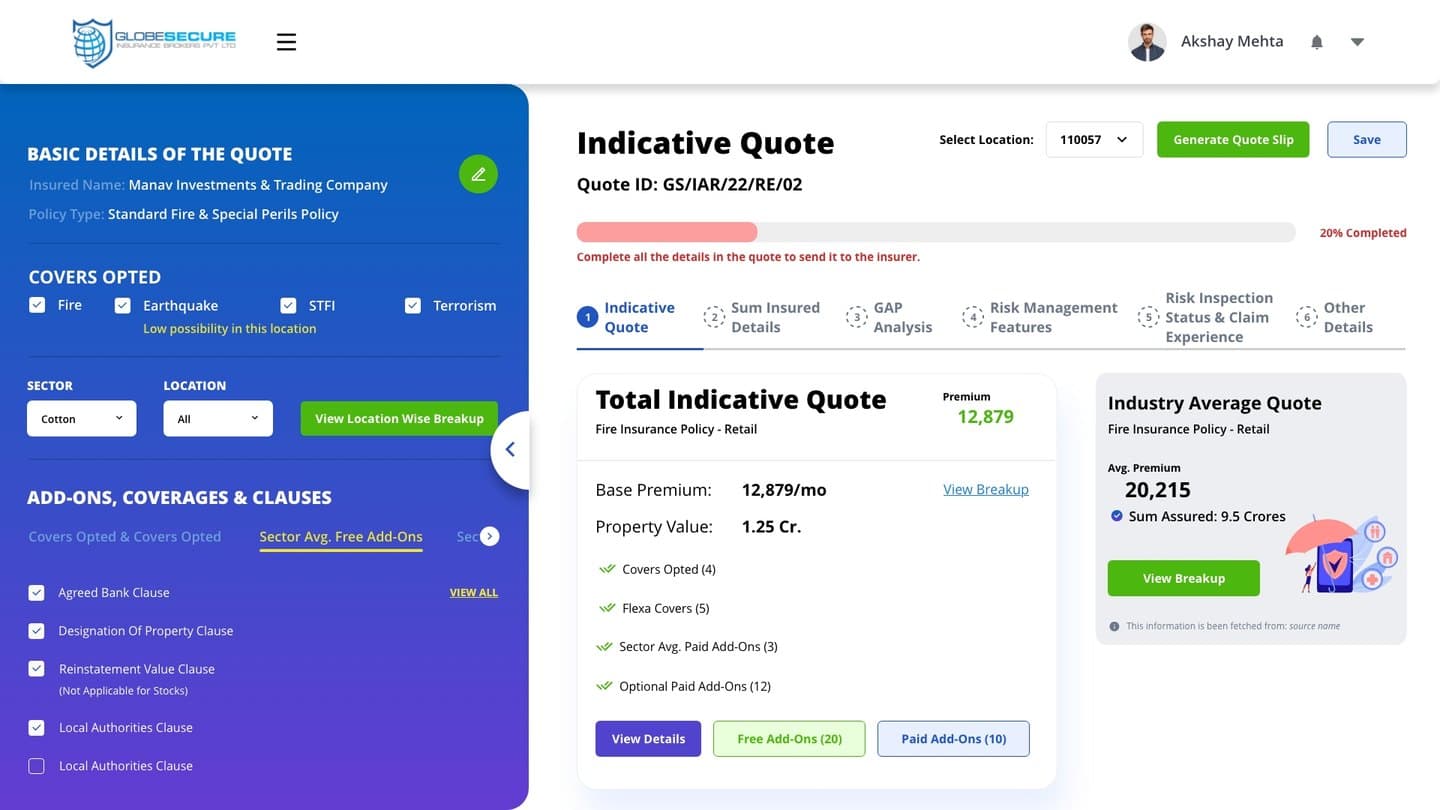The image size is (1440, 810).
Task: Click the Generate Quote Slip button
Action: [1233, 140]
